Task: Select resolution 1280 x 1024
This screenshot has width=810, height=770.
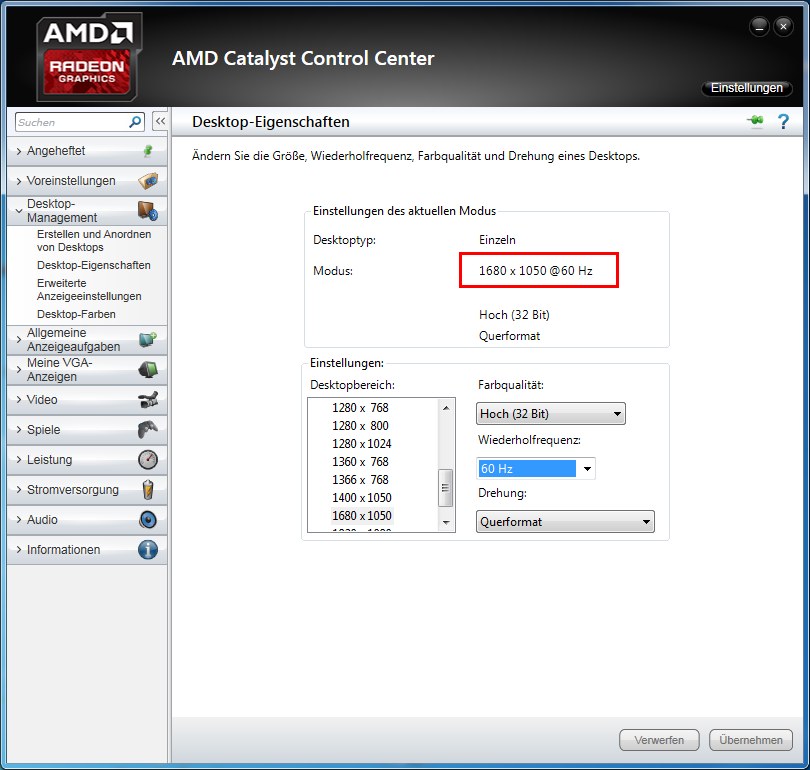Action: [362, 444]
